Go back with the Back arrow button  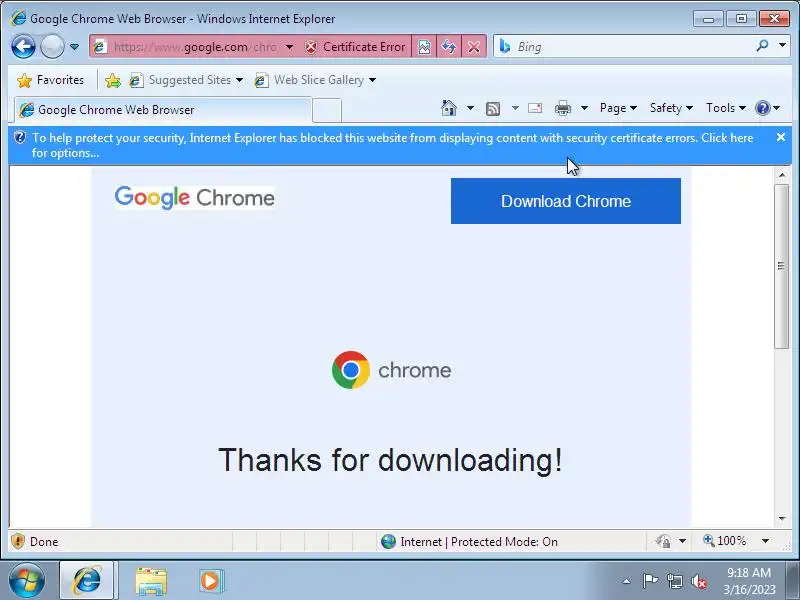click(x=23, y=47)
